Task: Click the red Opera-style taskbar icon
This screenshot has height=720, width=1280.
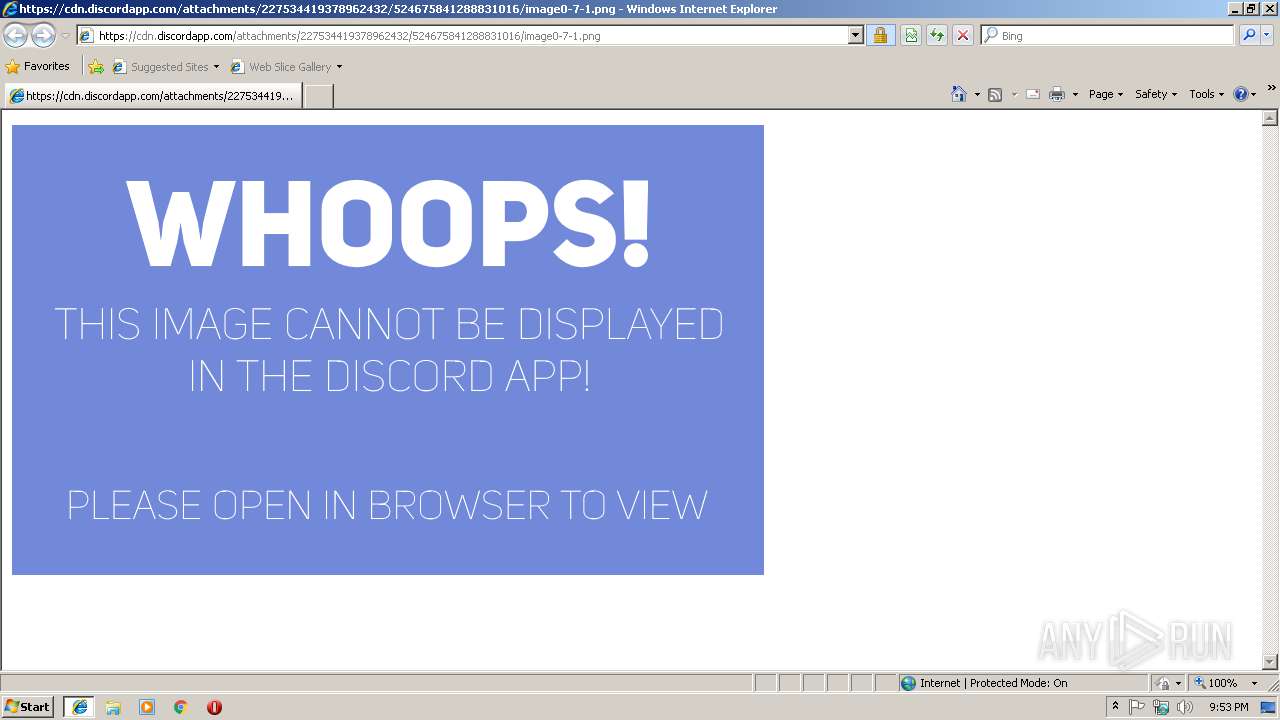Action: click(214, 707)
